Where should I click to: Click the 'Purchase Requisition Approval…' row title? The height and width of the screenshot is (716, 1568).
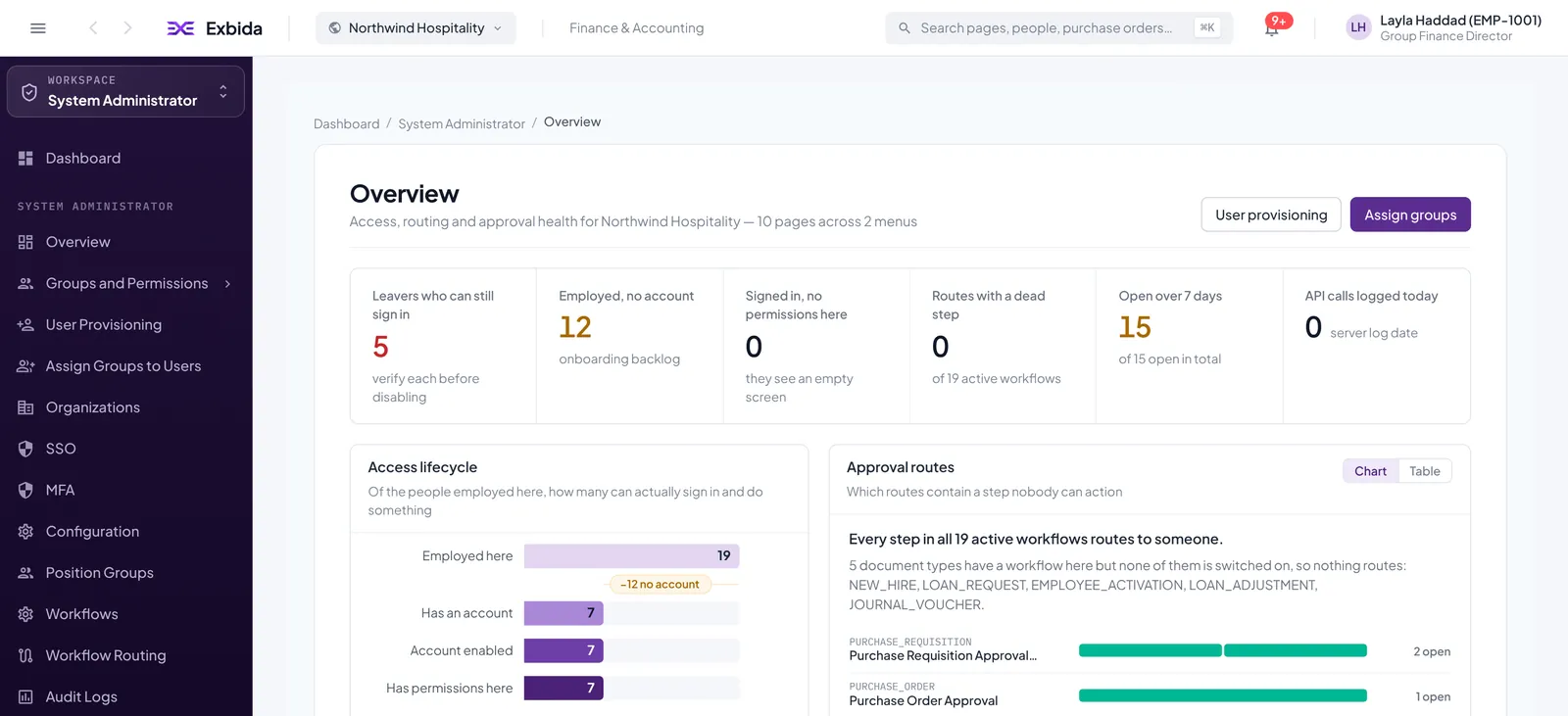(x=943, y=656)
